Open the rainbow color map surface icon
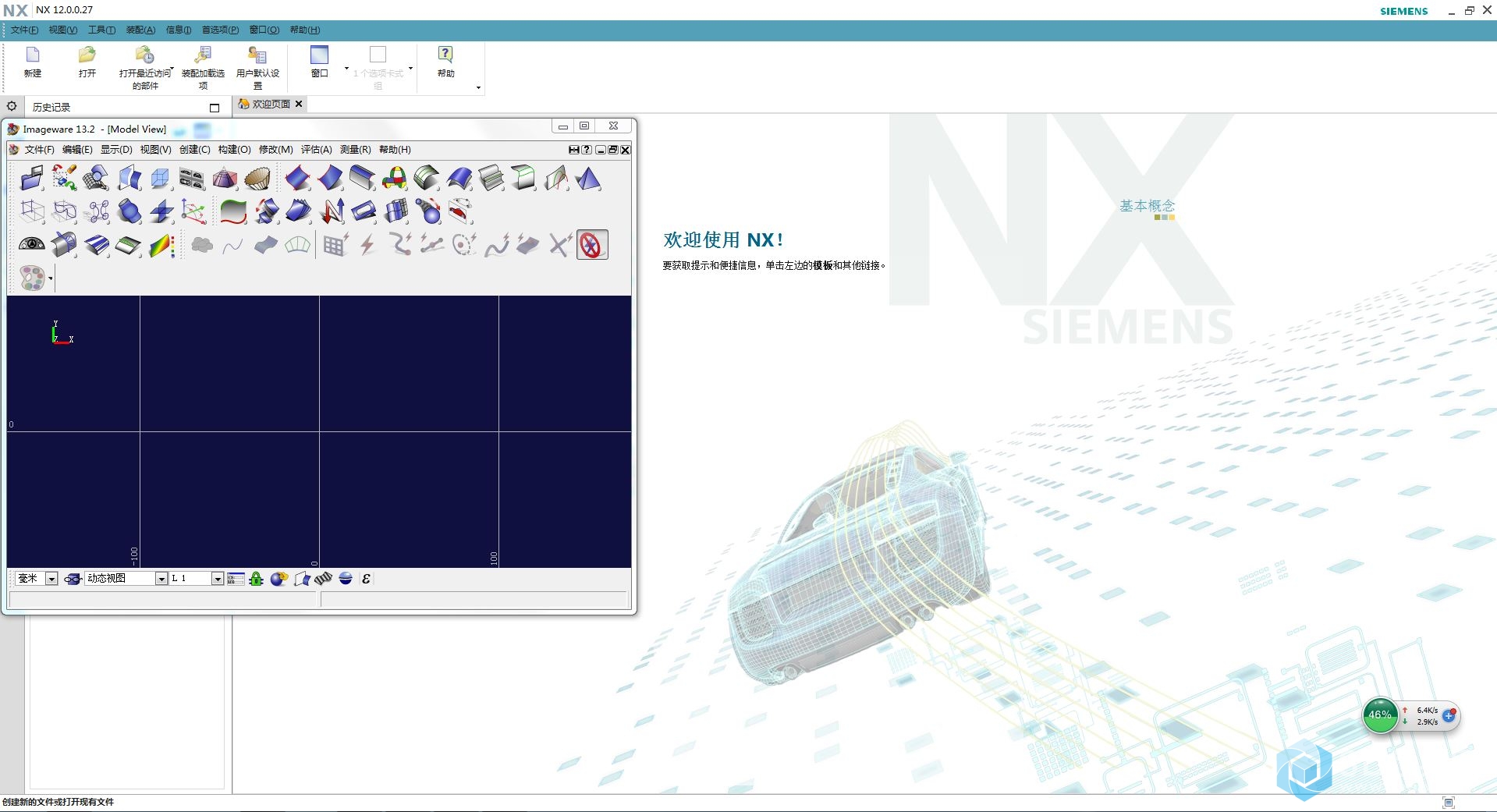The image size is (1497, 812). click(161, 245)
